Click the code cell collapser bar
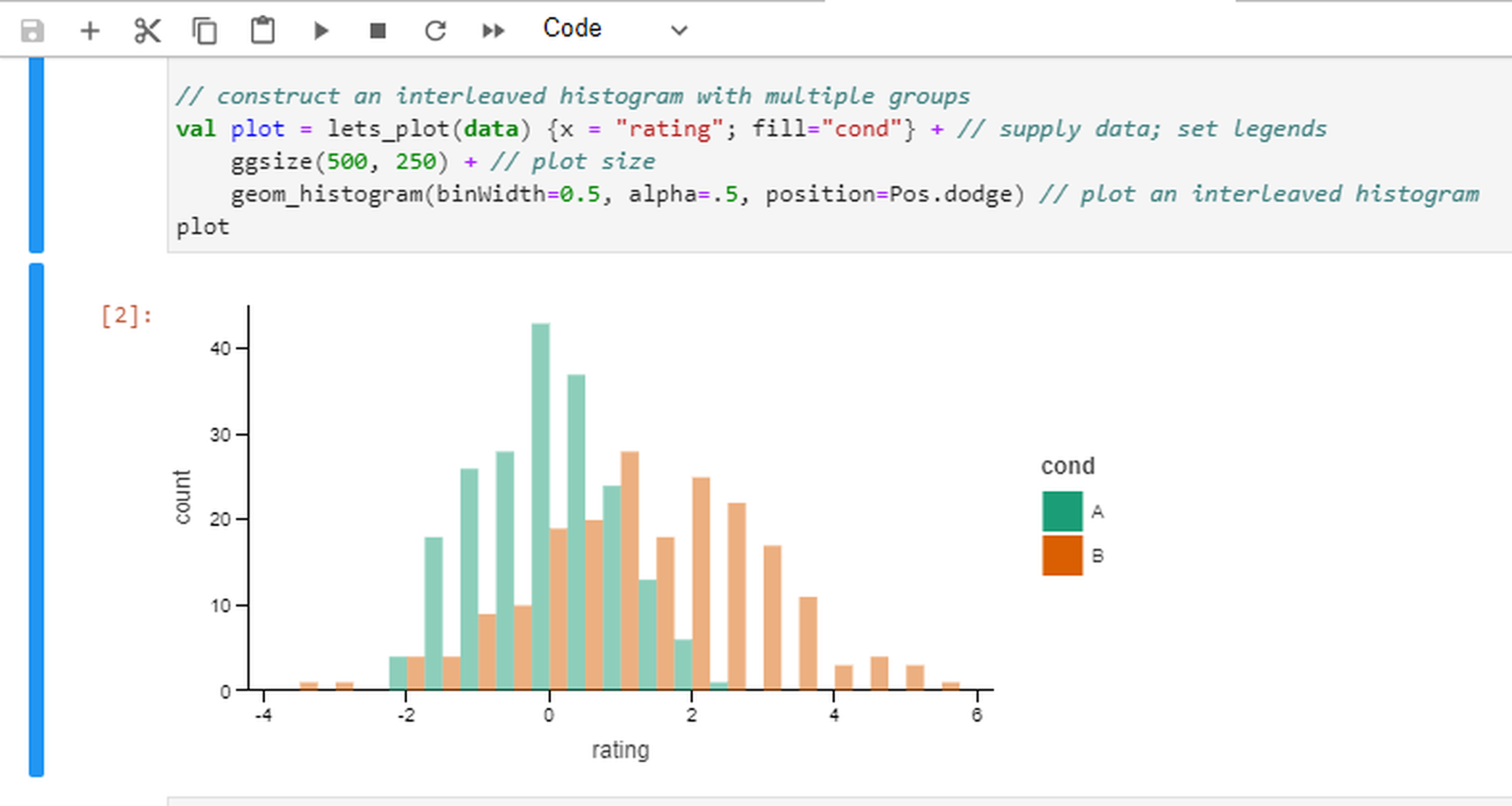The height and width of the screenshot is (806, 1512). pyautogui.click(x=36, y=155)
